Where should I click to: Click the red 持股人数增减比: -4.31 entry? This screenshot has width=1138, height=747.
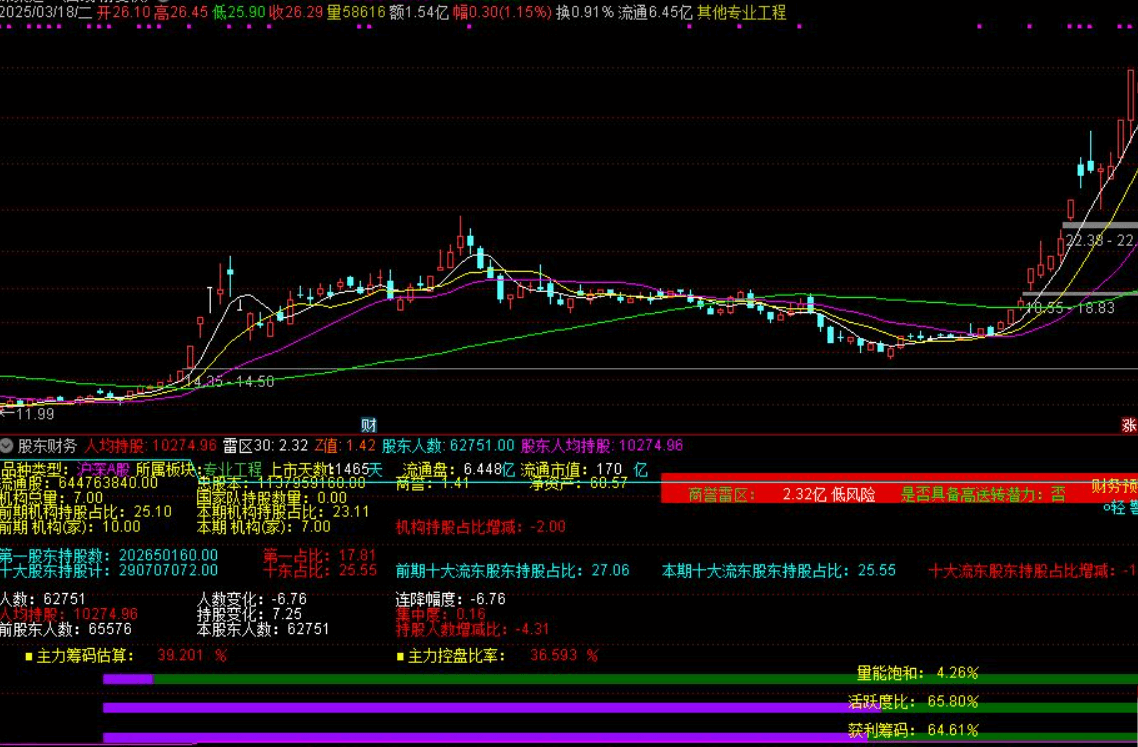pyautogui.click(x=472, y=629)
